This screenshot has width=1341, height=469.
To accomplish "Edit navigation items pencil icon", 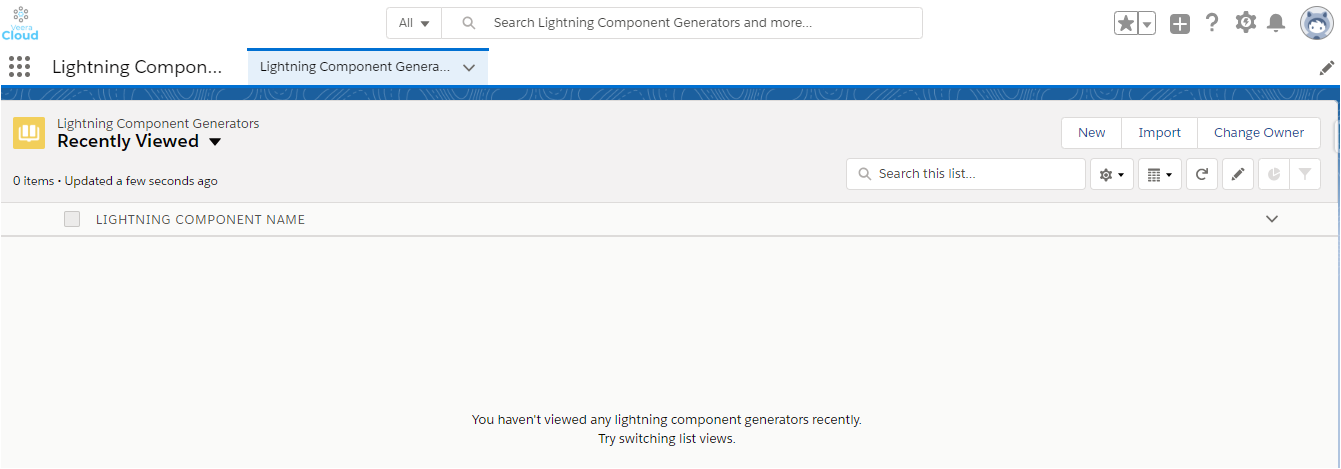I will [x=1327, y=67].
